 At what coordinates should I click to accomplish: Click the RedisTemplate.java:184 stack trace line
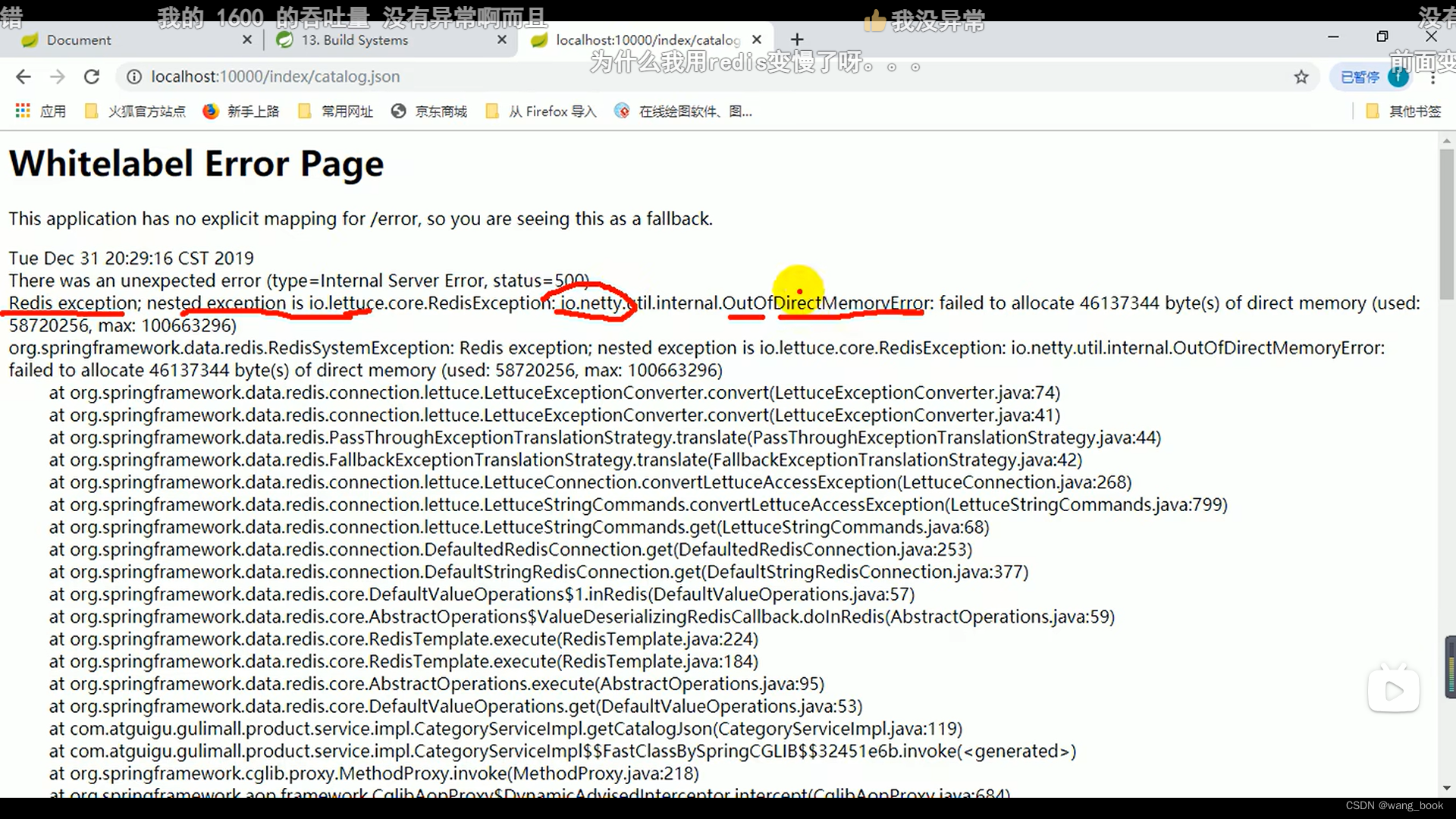(403, 661)
